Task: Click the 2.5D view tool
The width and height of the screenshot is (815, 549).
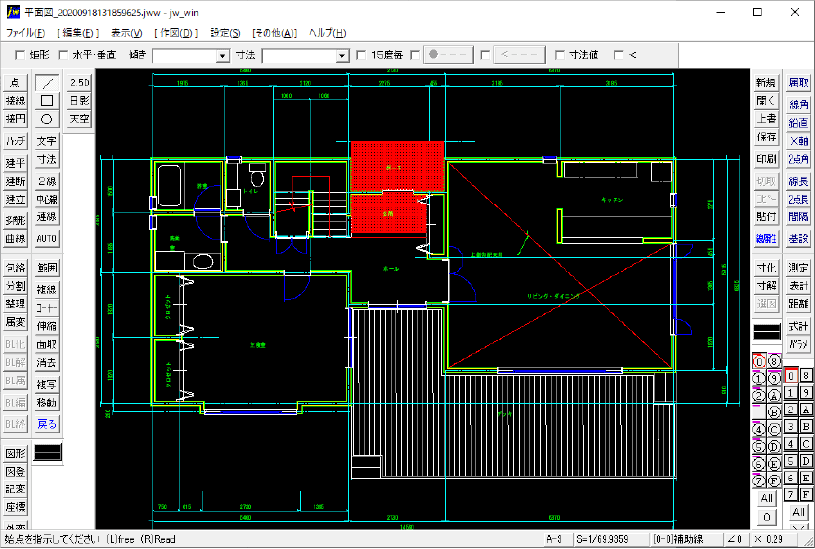Action: coord(80,83)
